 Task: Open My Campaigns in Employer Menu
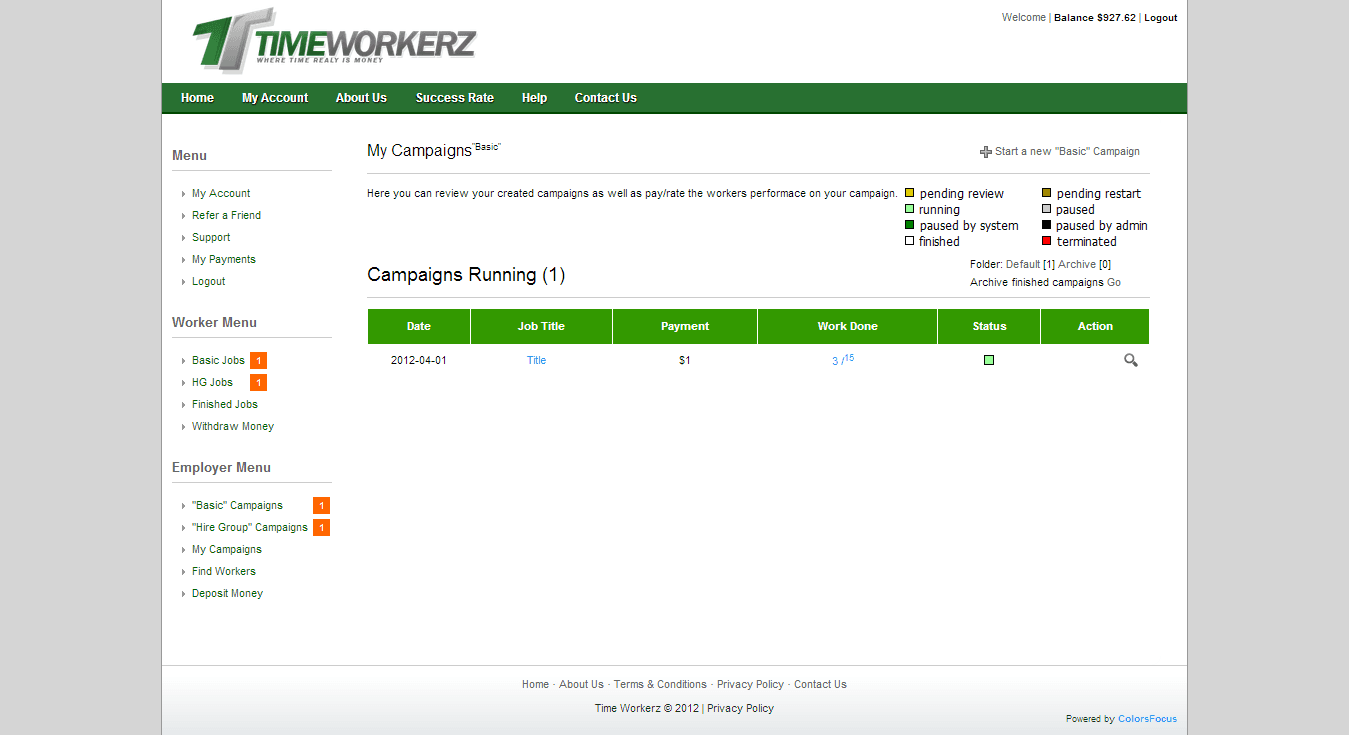click(x=227, y=550)
